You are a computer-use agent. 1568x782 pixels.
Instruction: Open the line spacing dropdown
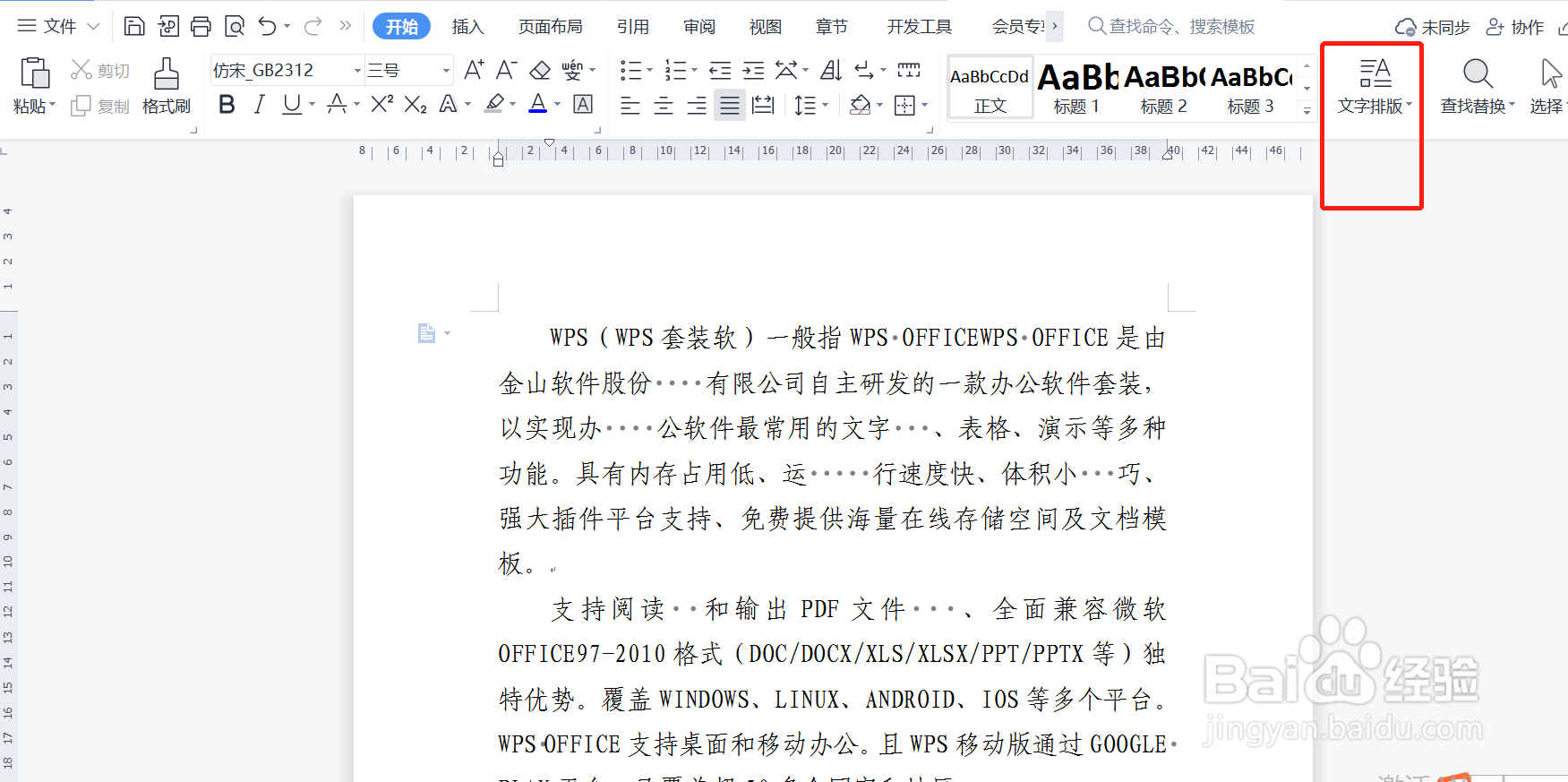coord(825,106)
